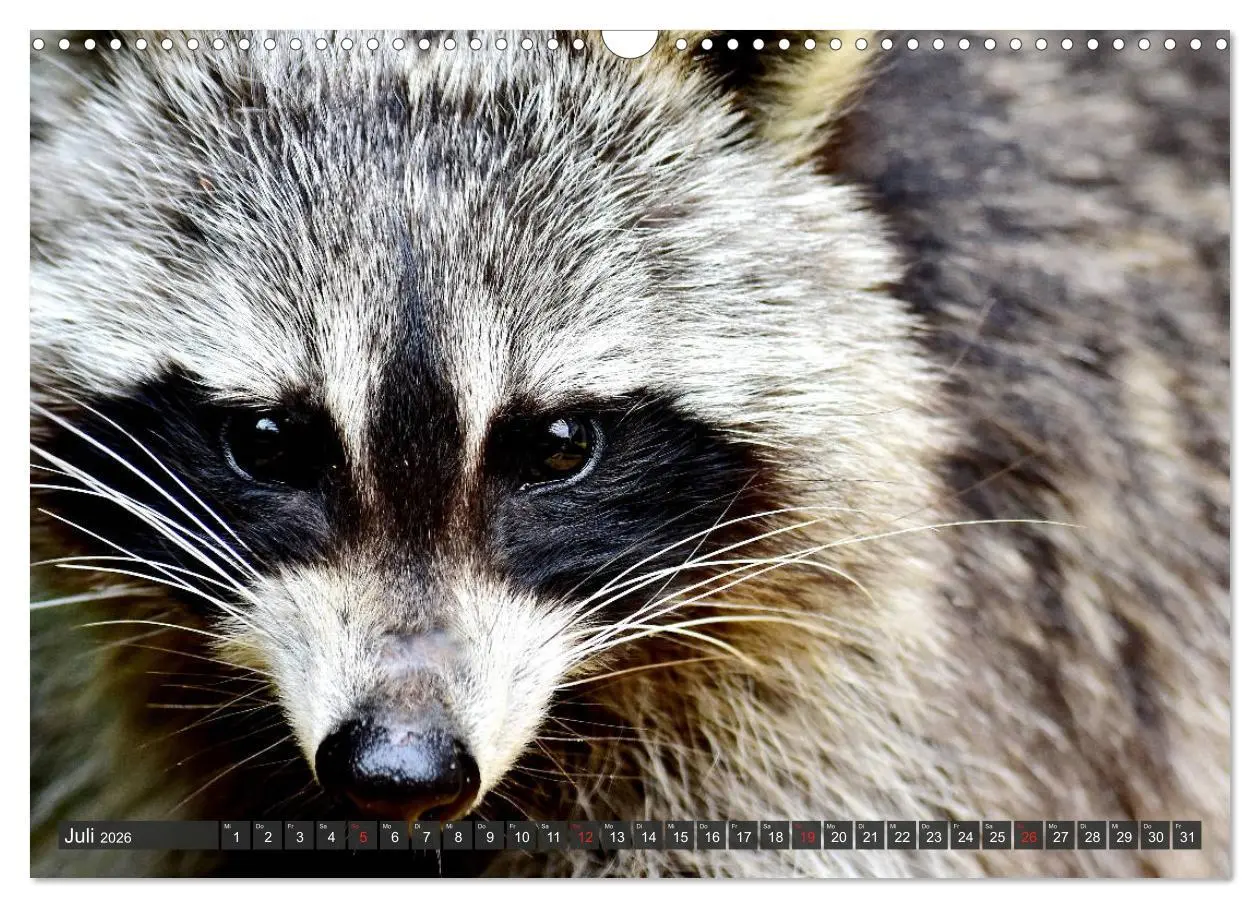Screen dimensions: 1260x908
Task: Click the date 20 cell
Action: [x=838, y=838]
